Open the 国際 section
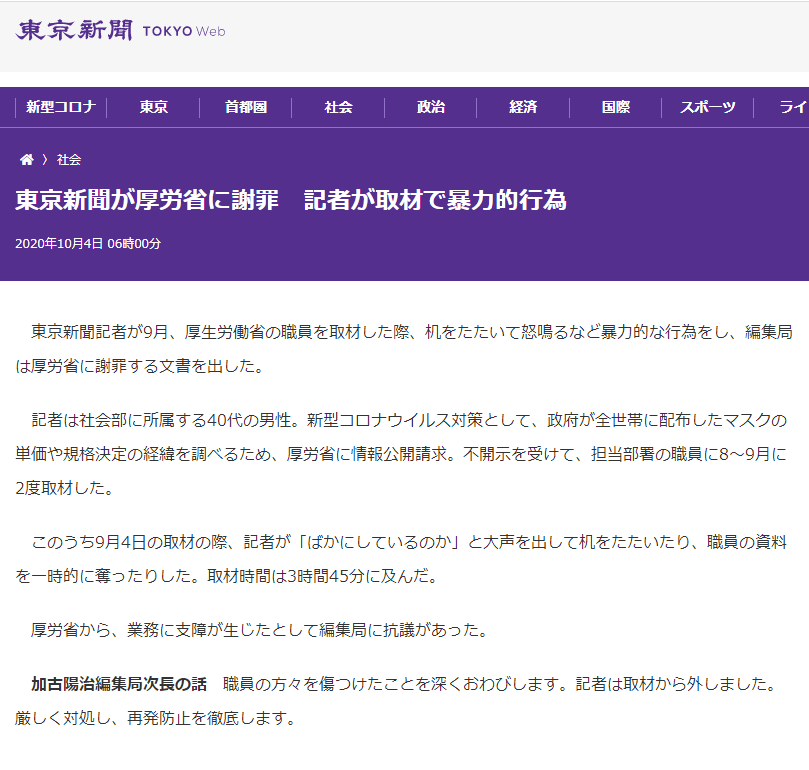 click(616, 107)
